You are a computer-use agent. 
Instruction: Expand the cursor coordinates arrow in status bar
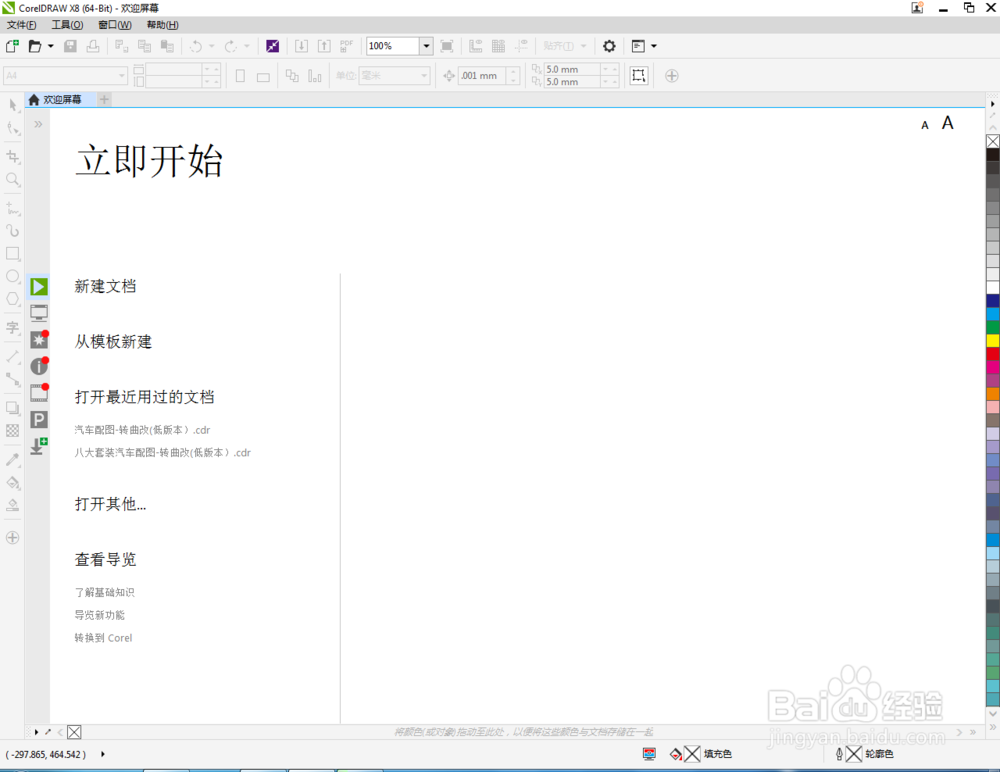coord(103,754)
